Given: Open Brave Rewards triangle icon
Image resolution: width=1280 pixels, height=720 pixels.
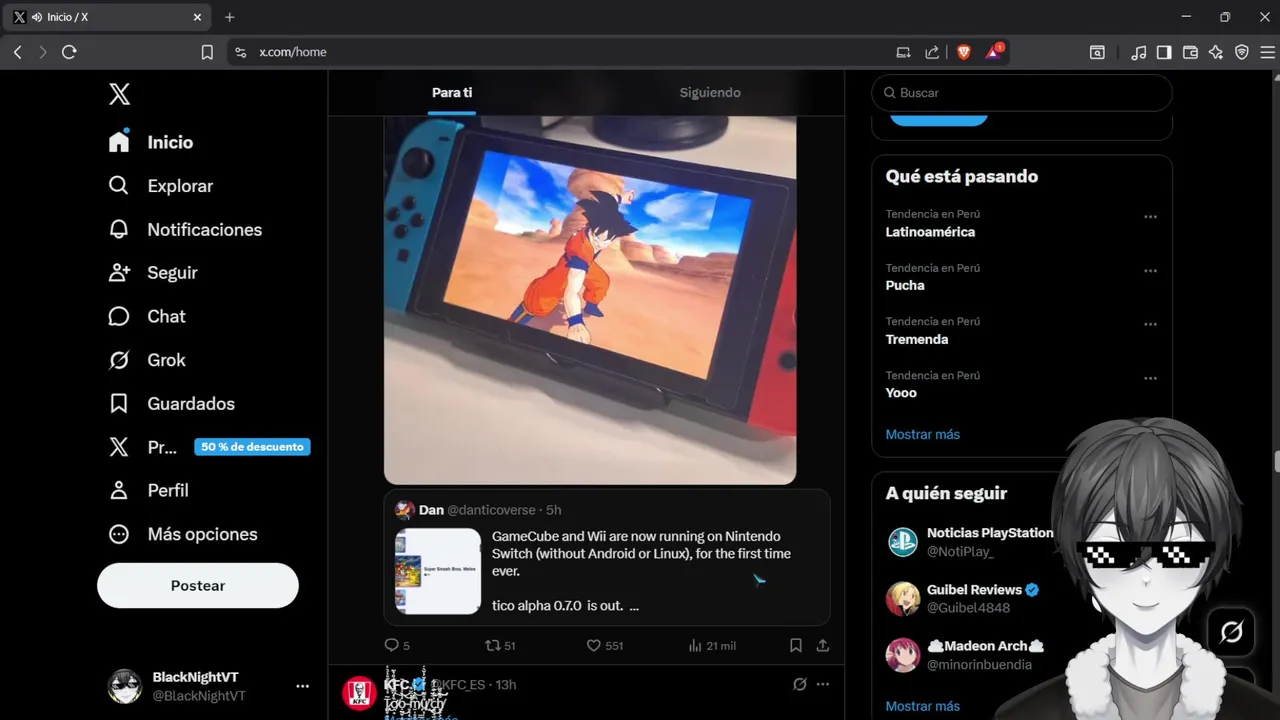Looking at the screenshot, I should pyautogui.click(x=994, y=52).
